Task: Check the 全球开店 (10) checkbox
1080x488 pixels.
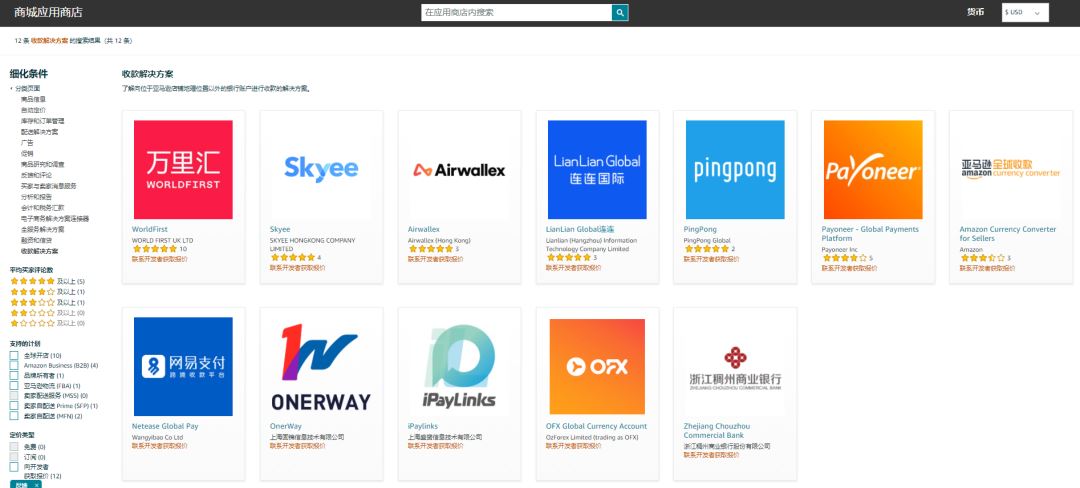Action: tap(14, 355)
